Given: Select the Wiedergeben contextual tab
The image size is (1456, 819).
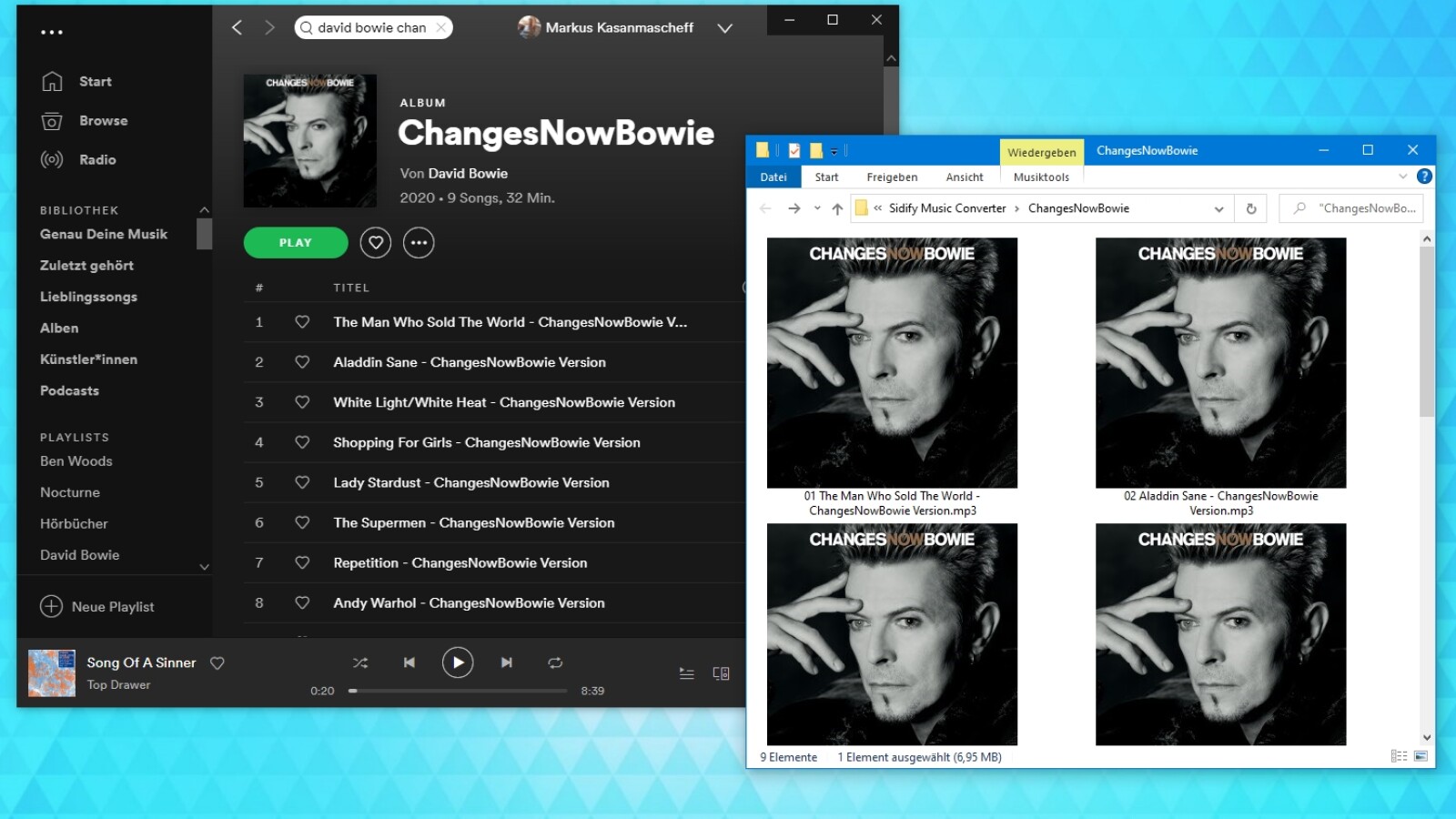Looking at the screenshot, I should (x=1041, y=152).
